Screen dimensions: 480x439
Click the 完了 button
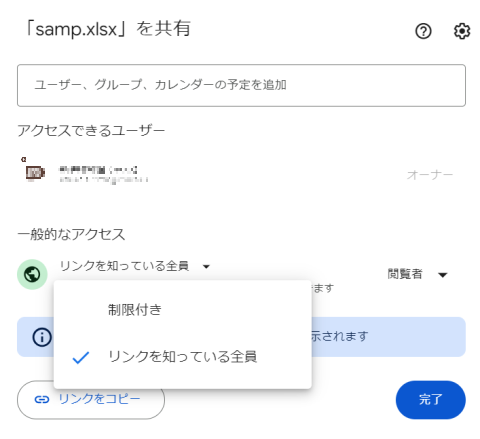[x=430, y=400]
